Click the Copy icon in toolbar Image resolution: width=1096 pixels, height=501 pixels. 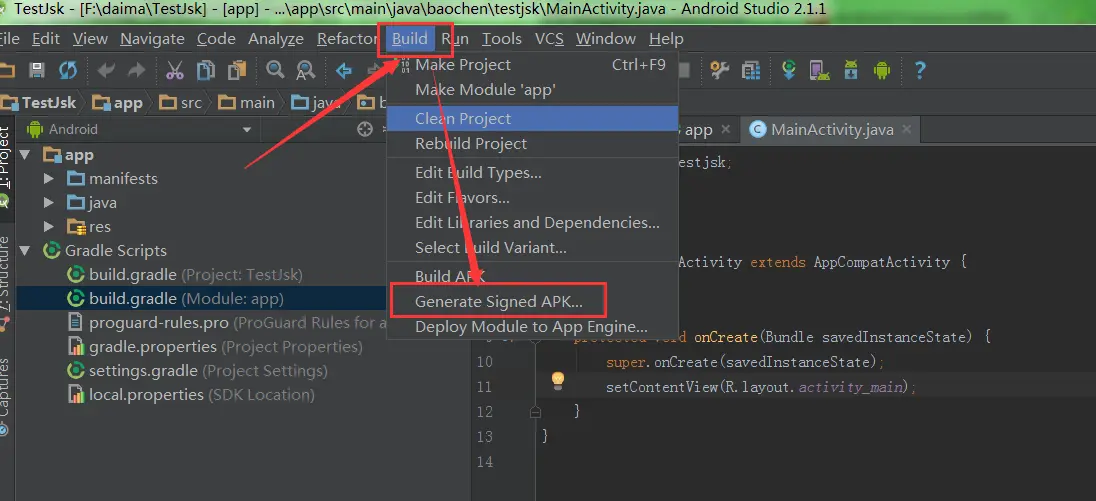click(206, 70)
